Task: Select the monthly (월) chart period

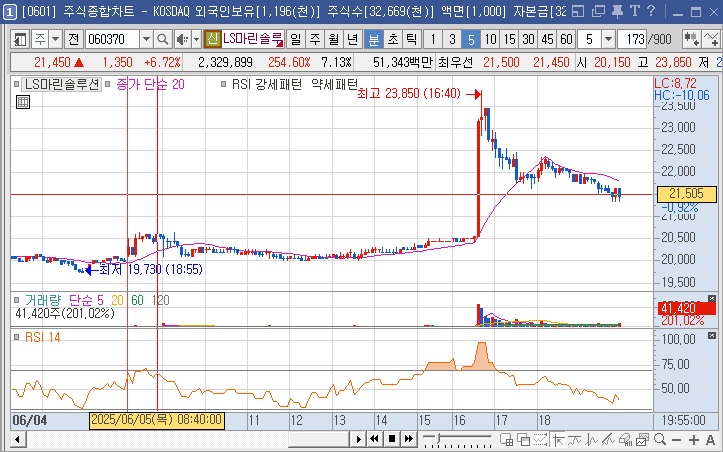Action: 333,39
